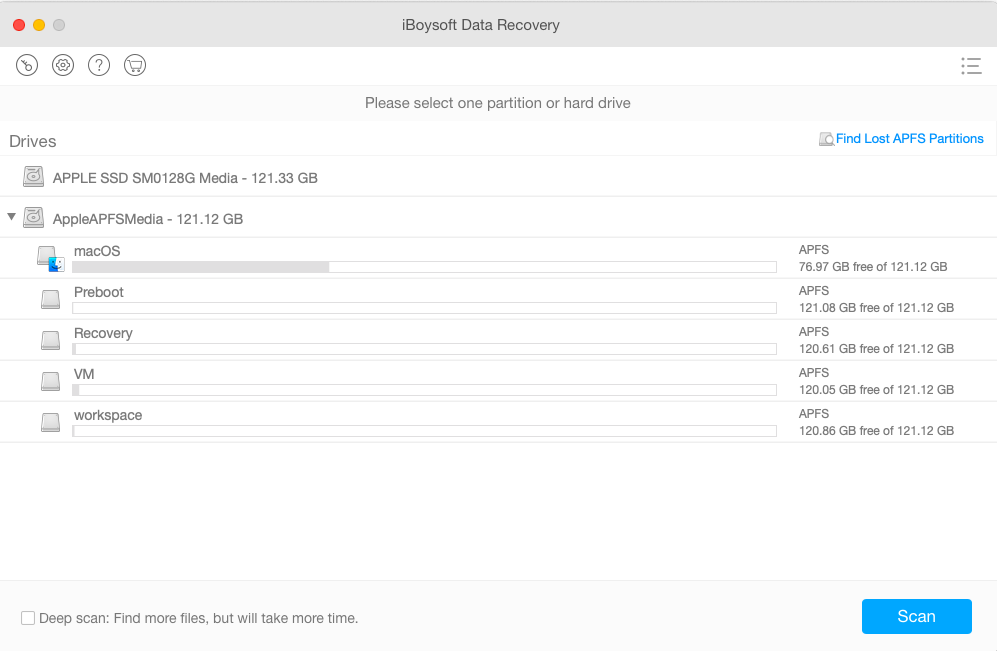
Task: Select the AppleAPFSMedia container row
Action: [x=147, y=219]
